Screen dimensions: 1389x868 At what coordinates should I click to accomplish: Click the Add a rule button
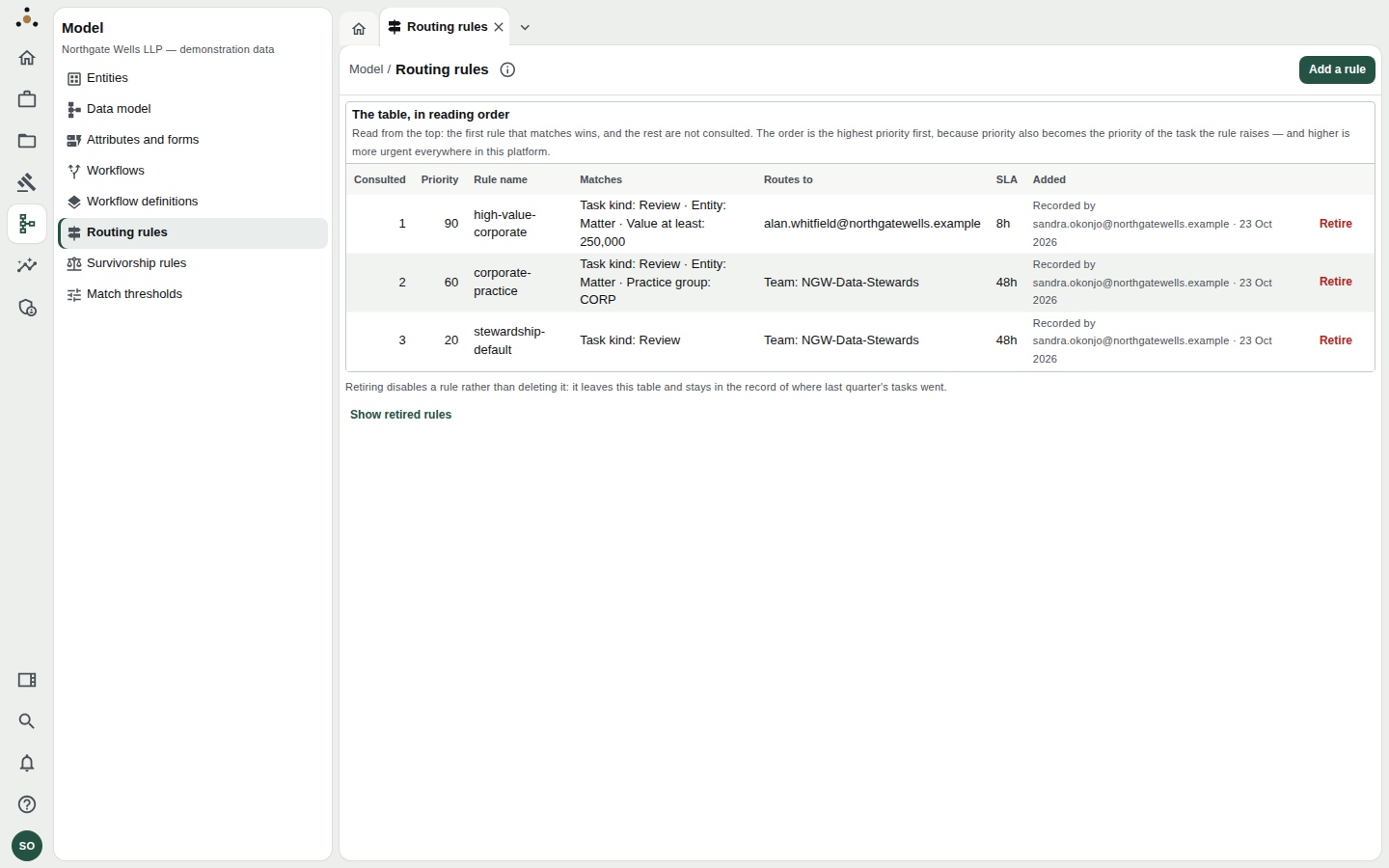1337,69
